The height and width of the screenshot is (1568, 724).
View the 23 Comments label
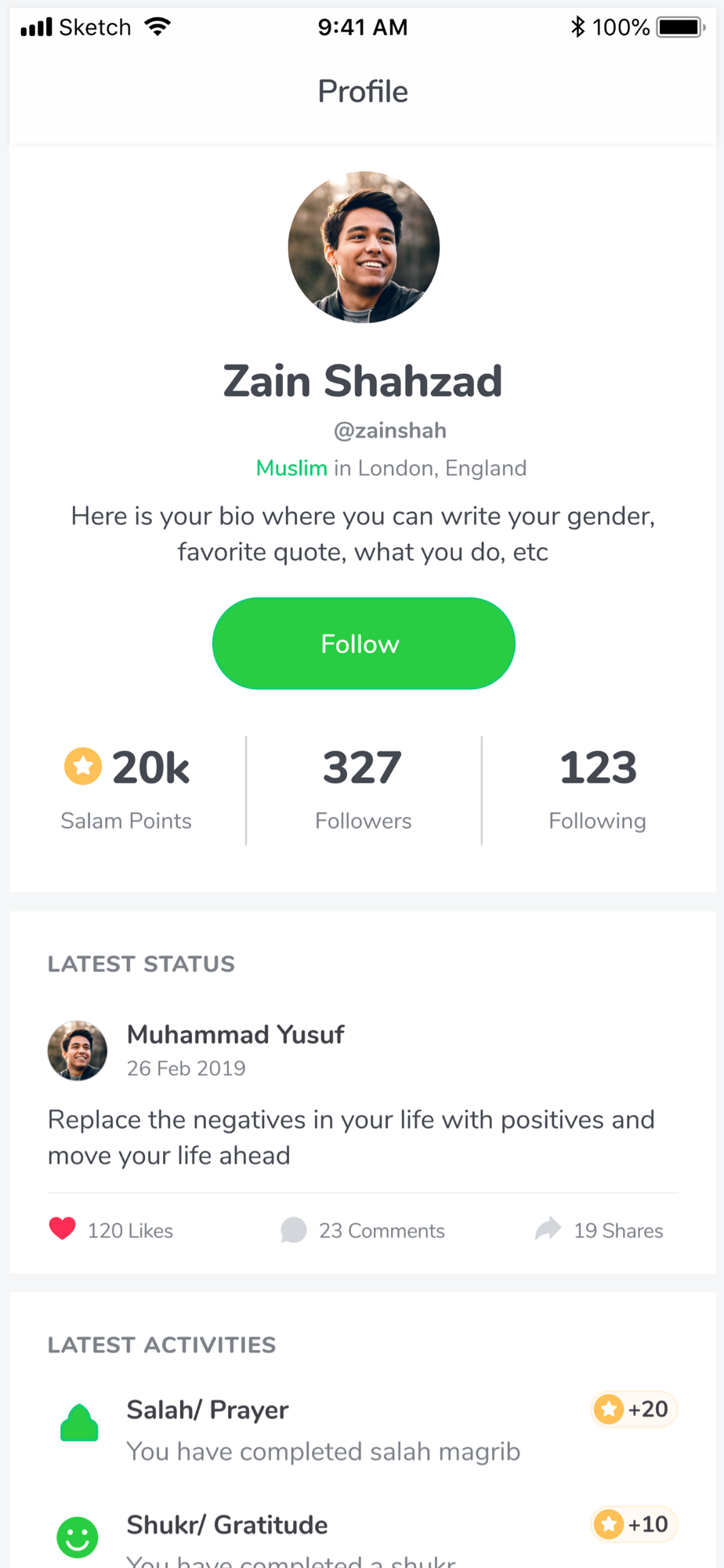click(x=382, y=1231)
